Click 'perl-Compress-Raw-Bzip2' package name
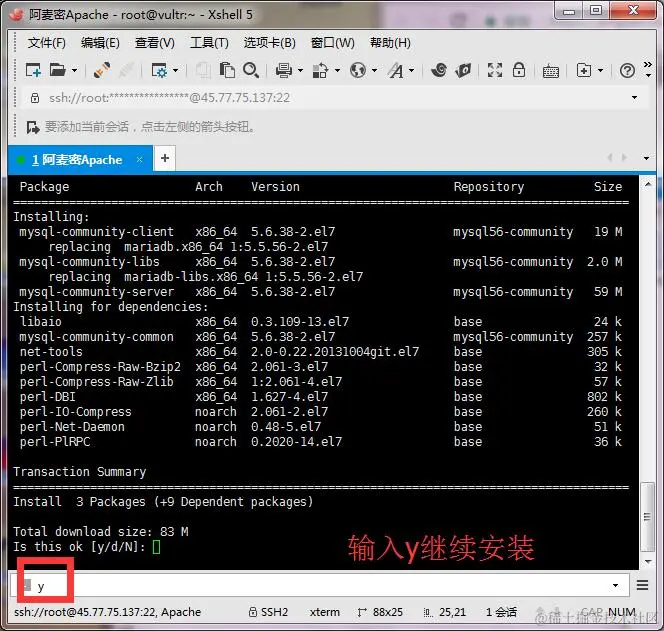The width and height of the screenshot is (664, 631). click(100, 367)
